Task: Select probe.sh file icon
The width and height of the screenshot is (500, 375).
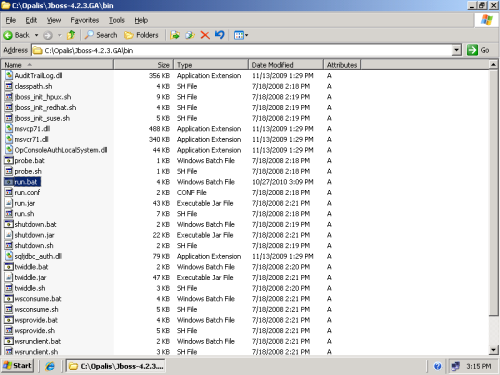Action: (9, 171)
